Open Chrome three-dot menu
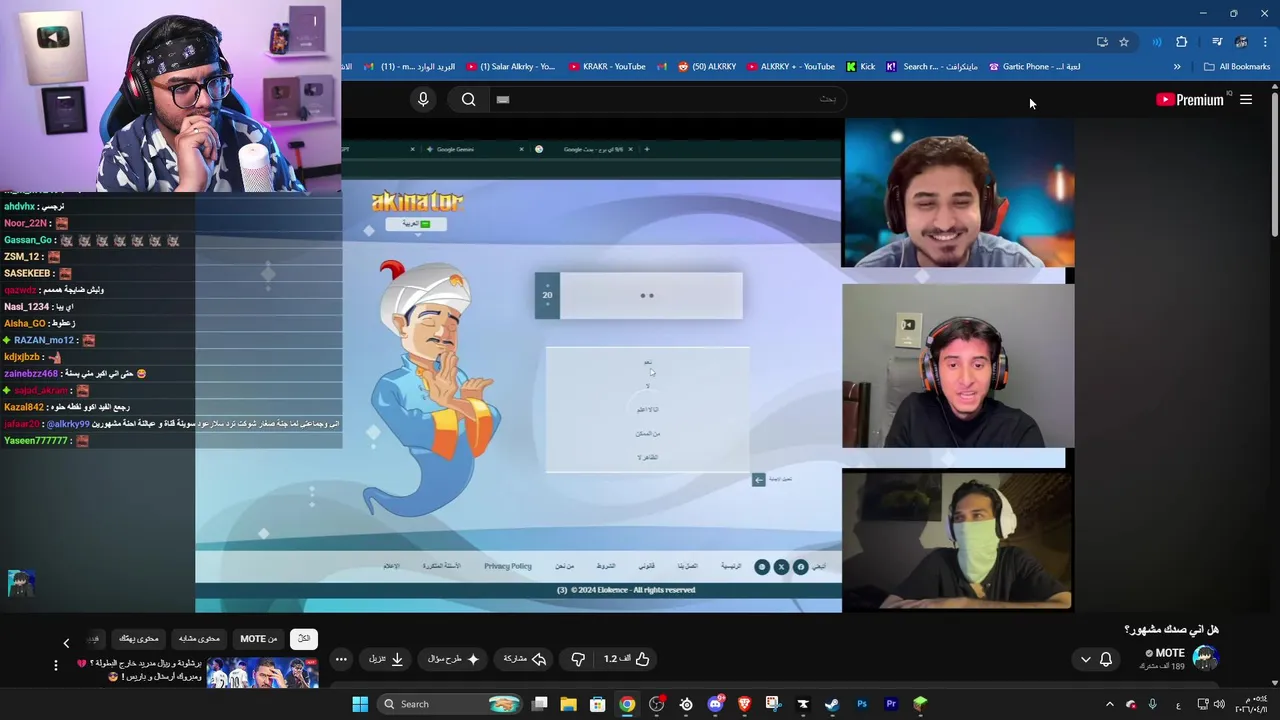Viewport: 1280px width, 720px height. point(1266,42)
